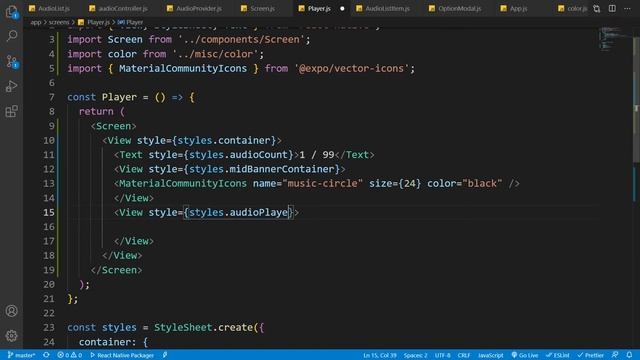Change encoding via UTF-8 status item
The image size is (640, 360).
click(x=442, y=355)
